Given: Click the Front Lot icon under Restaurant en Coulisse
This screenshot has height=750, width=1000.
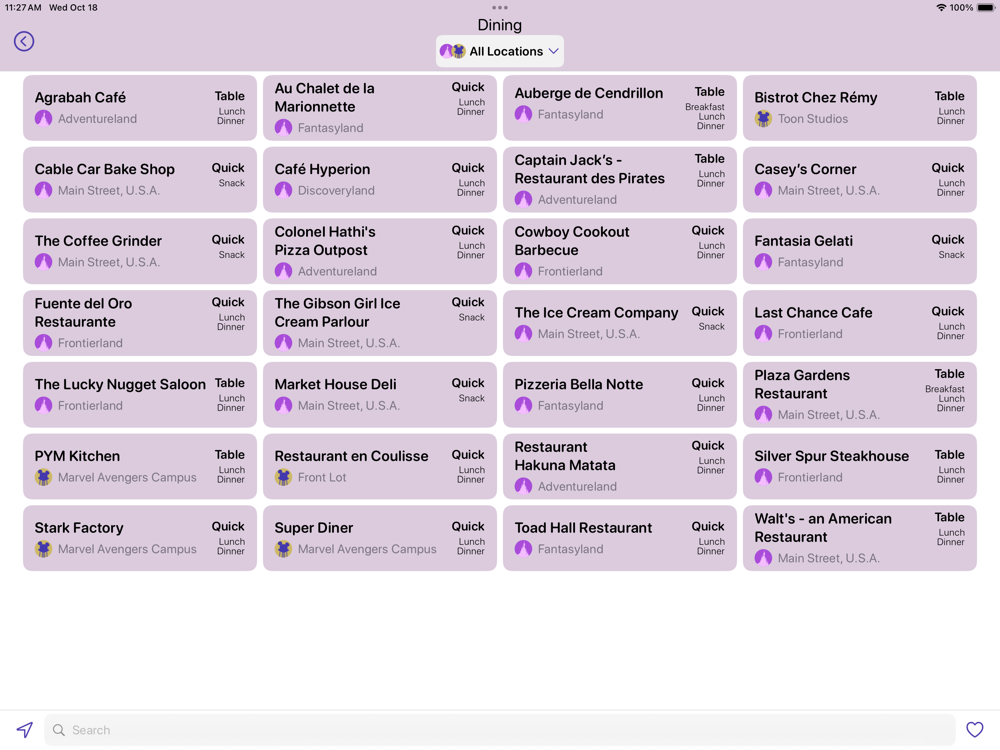Looking at the screenshot, I should point(283,477).
